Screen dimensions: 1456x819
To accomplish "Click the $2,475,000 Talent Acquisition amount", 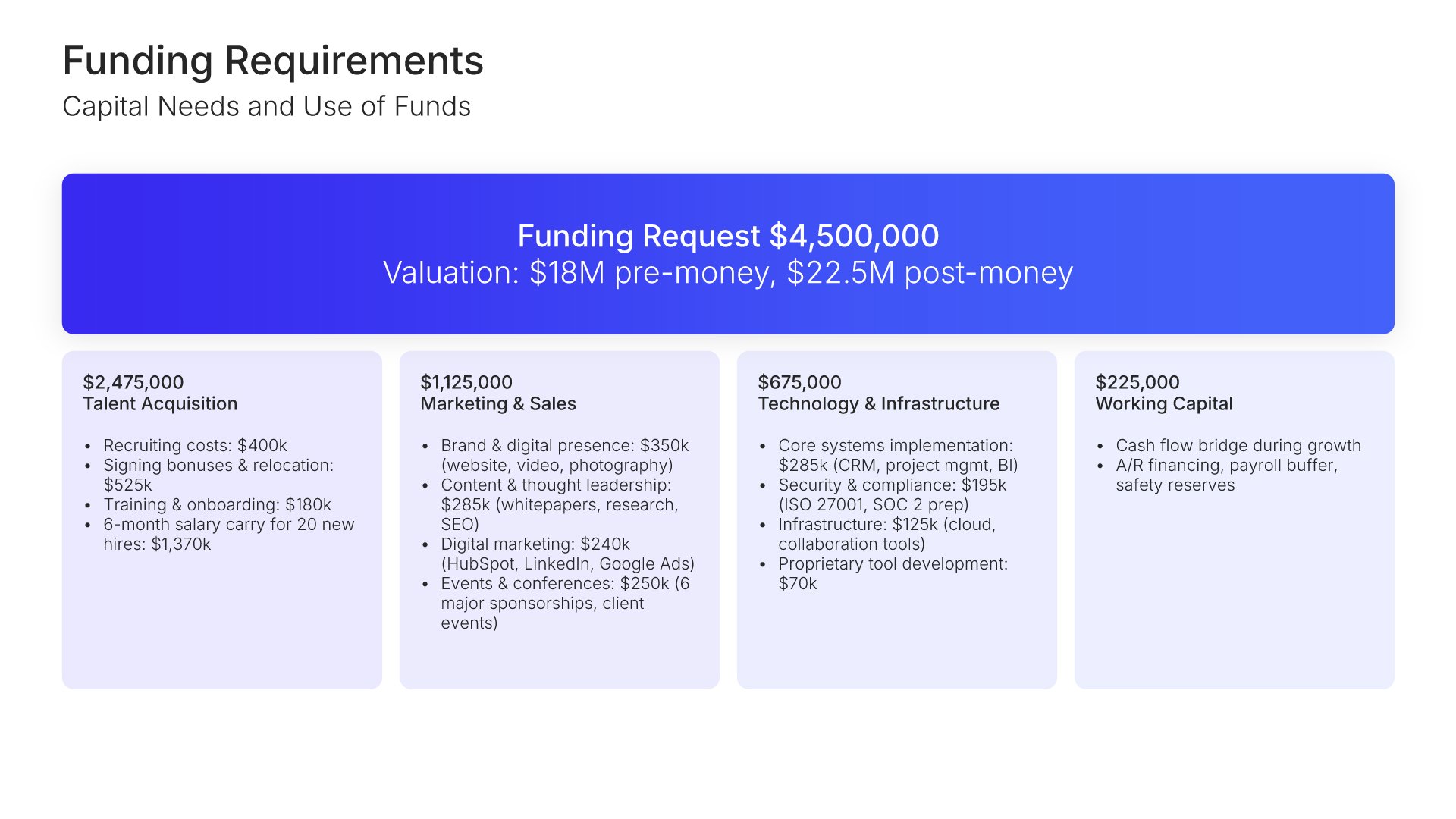I will [133, 382].
